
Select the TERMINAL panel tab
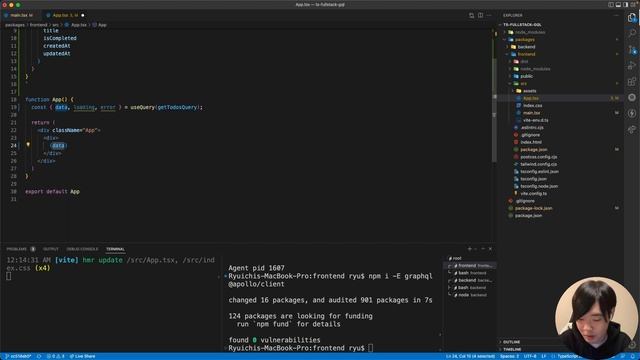(x=115, y=249)
